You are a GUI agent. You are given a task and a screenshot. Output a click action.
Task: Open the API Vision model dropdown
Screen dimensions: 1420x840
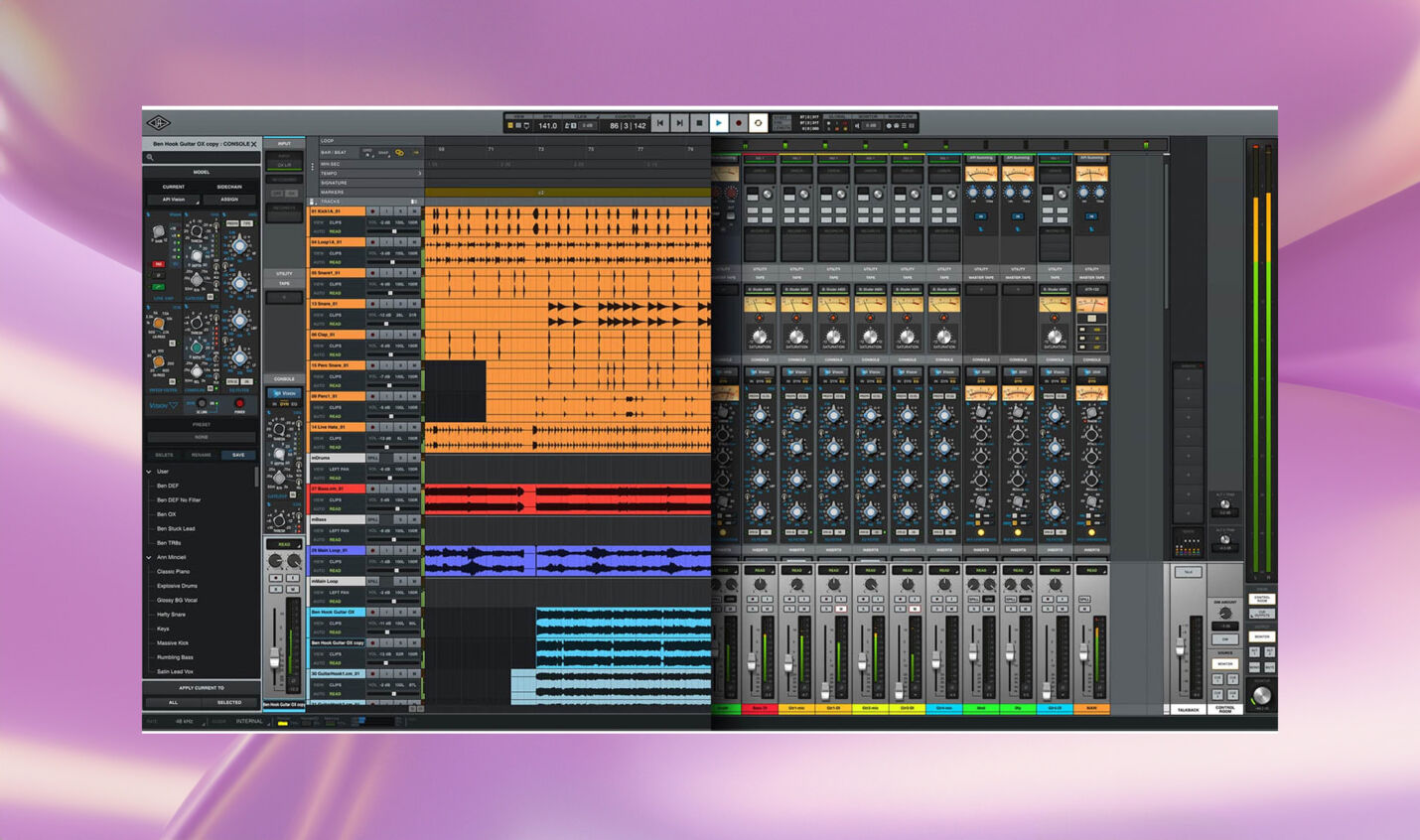[x=174, y=200]
